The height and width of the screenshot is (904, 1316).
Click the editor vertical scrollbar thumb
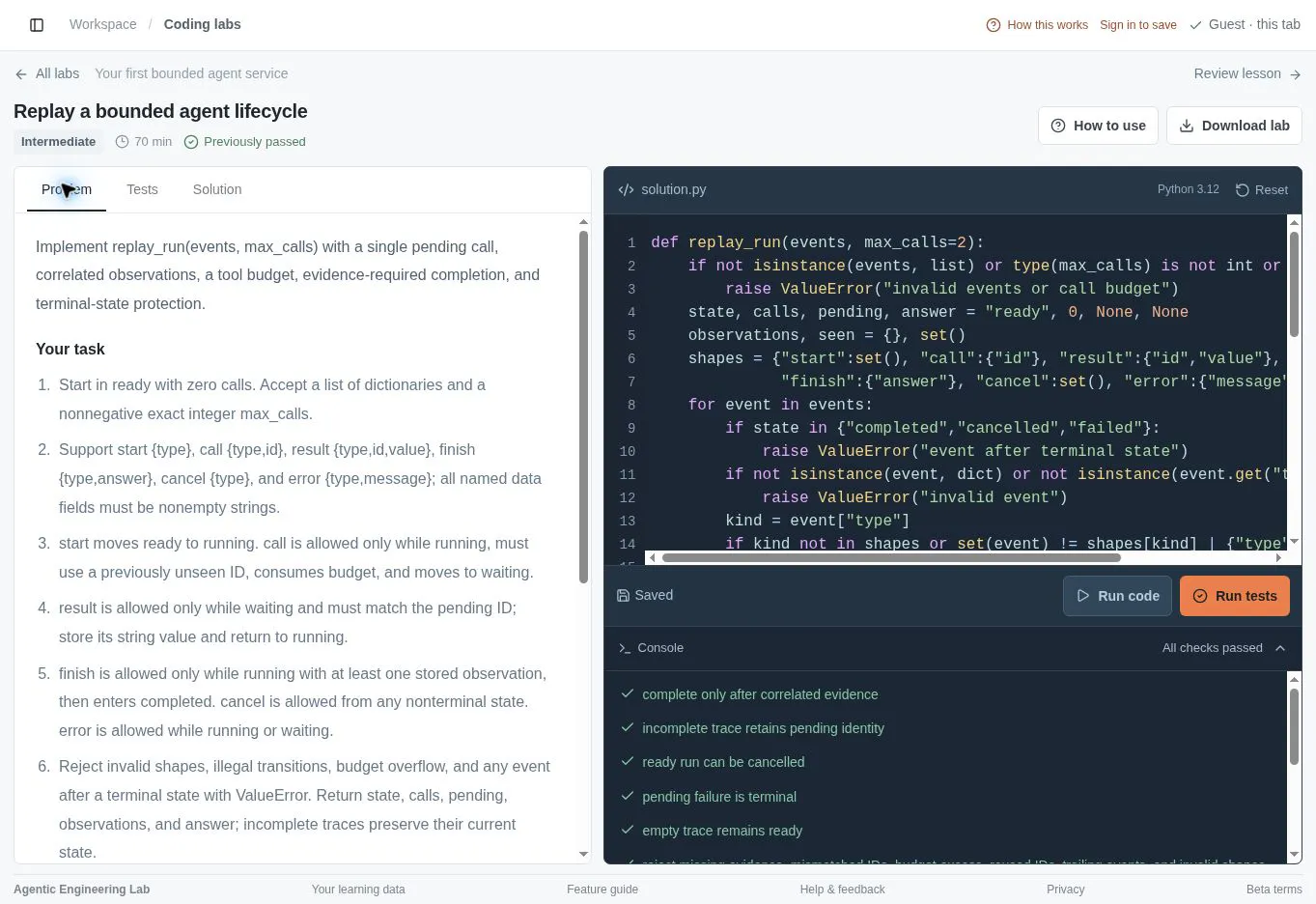point(1294,285)
